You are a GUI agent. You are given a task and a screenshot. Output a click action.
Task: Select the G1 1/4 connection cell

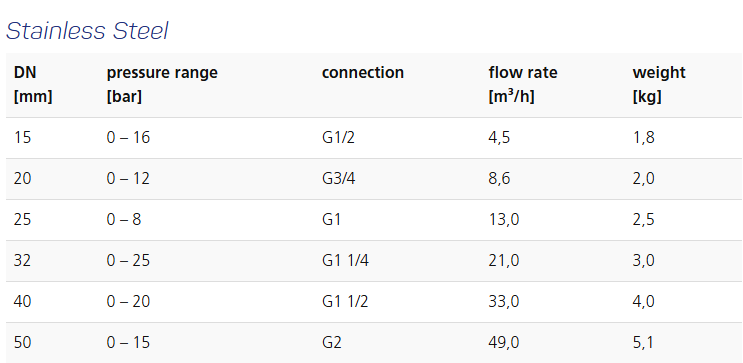point(345,261)
